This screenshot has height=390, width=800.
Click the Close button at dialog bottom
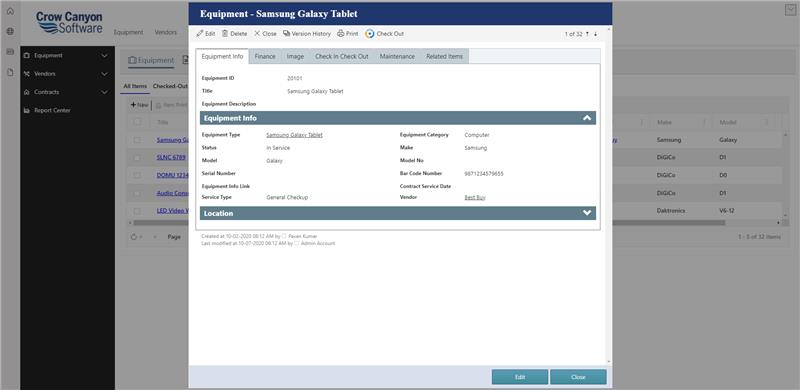click(x=578, y=377)
